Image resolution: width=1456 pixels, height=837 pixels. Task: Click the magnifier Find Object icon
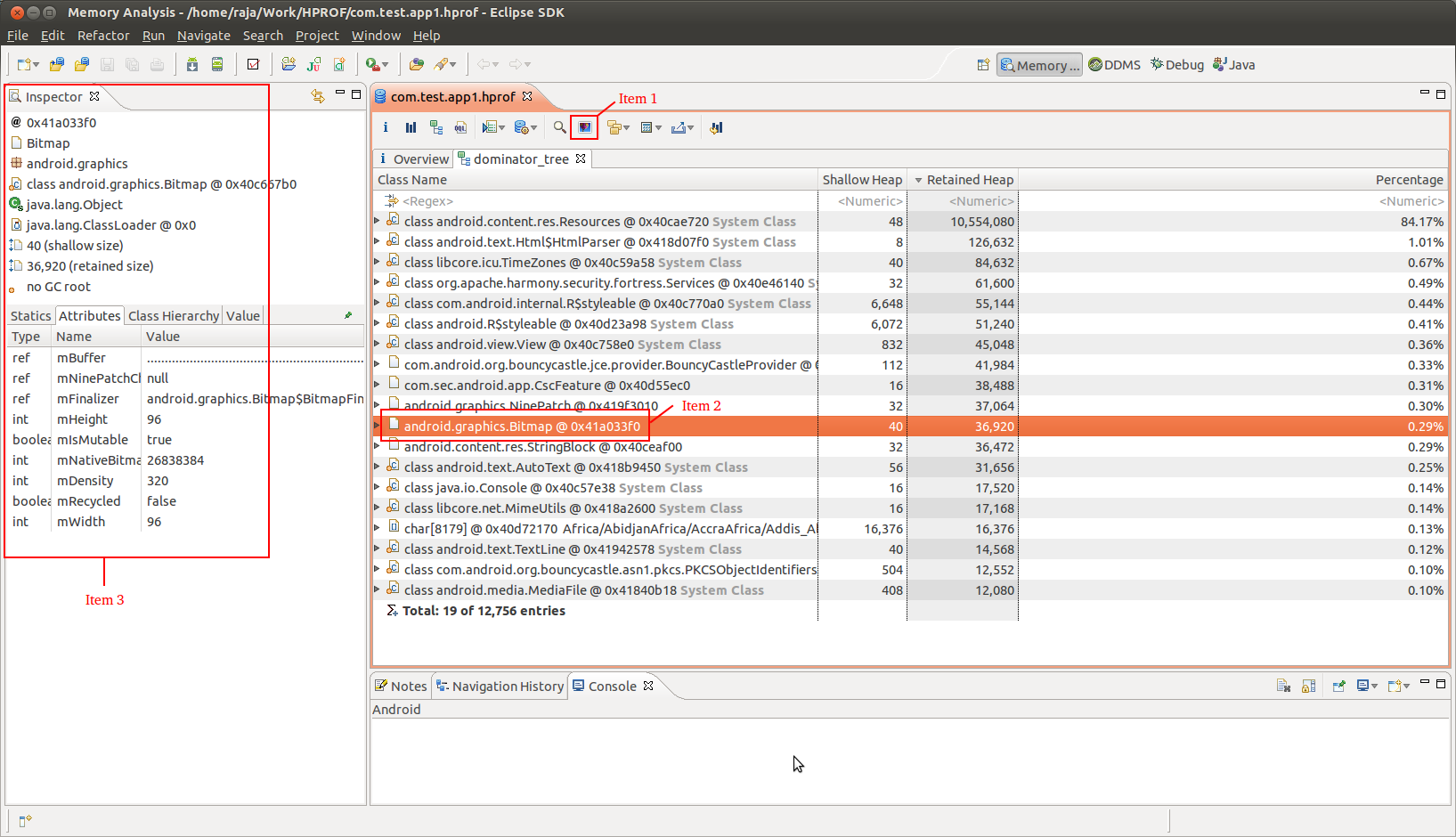click(x=559, y=127)
